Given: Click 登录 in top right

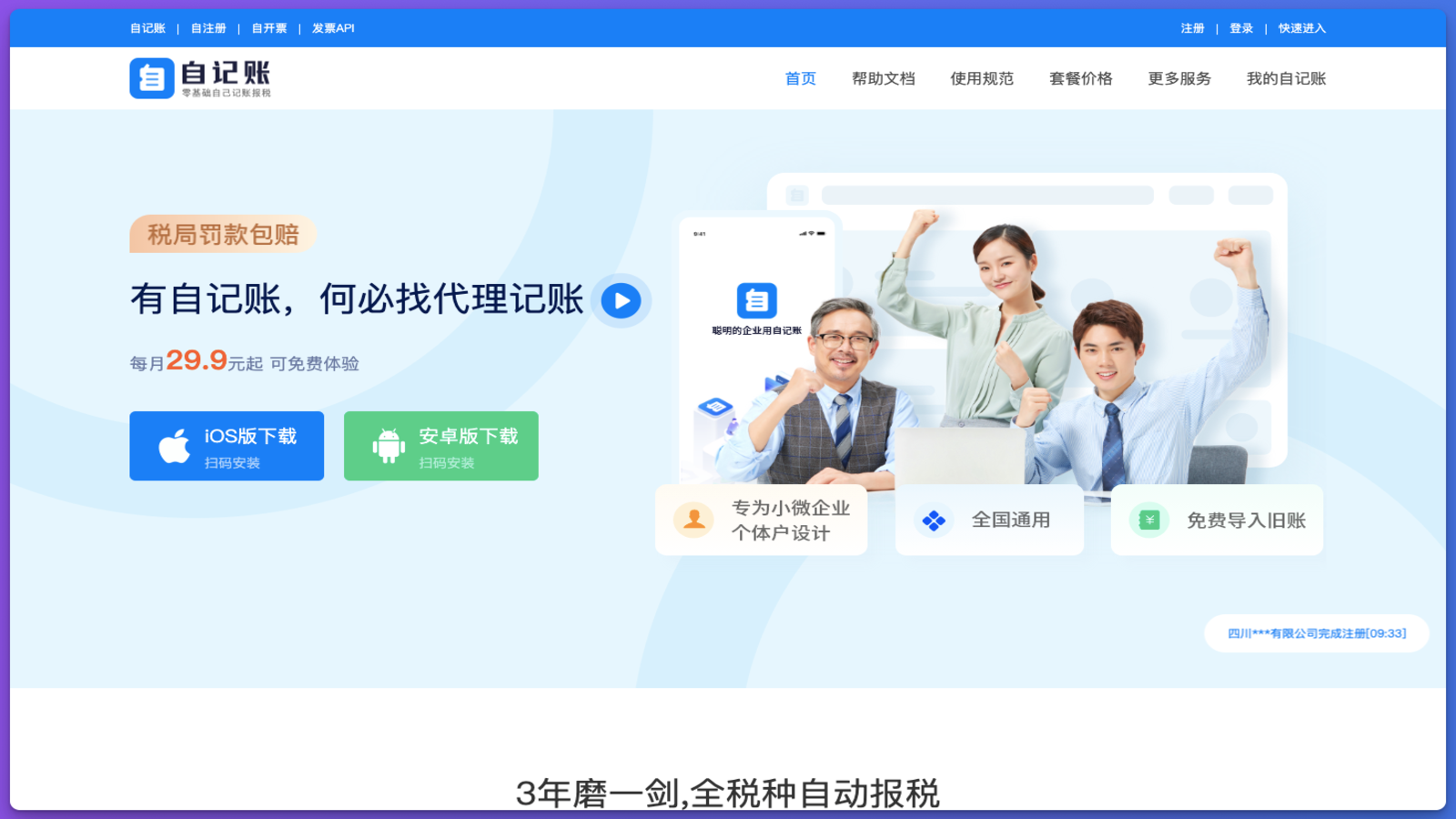Looking at the screenshot, I should (x=1241, y=28).
